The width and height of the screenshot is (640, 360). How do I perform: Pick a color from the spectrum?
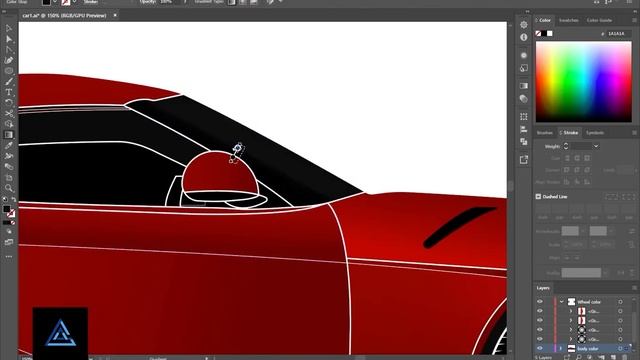pyautogui.click(x=584, y=82)
